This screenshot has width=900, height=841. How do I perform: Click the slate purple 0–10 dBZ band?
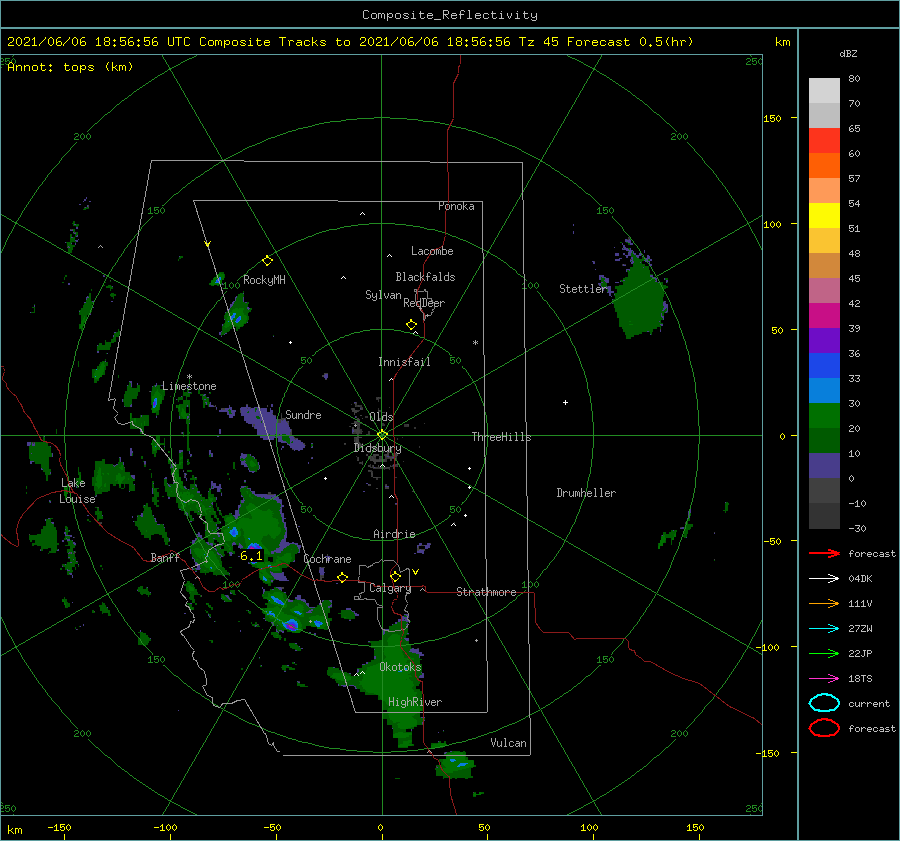pyautogui.click(x=824, y=466)
